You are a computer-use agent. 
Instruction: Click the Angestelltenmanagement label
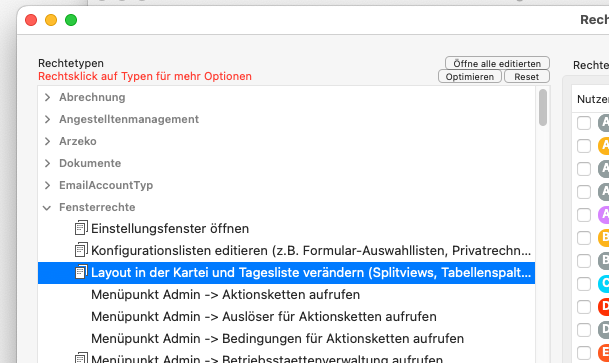click(x=129, y=119)
